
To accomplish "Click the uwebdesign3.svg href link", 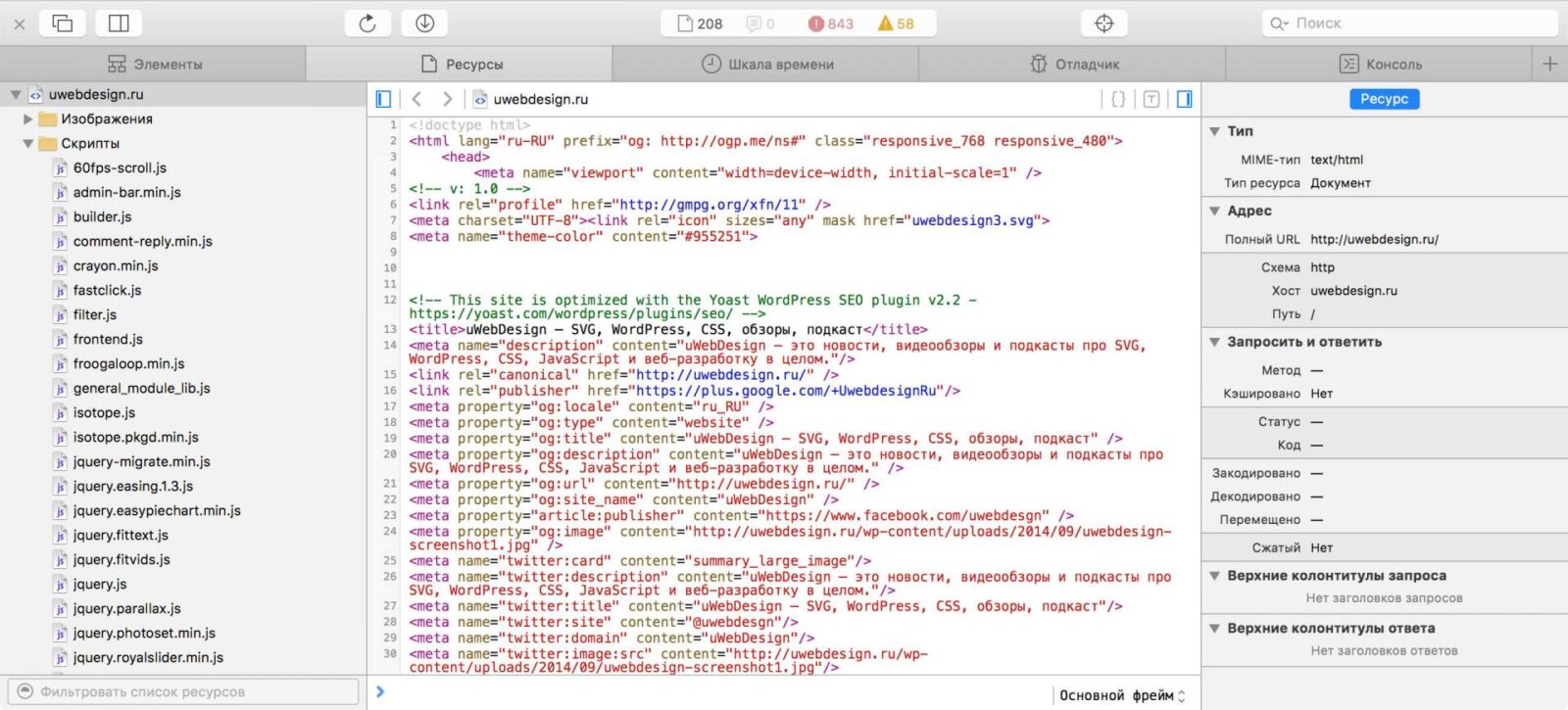I will [x=972, y=220].
